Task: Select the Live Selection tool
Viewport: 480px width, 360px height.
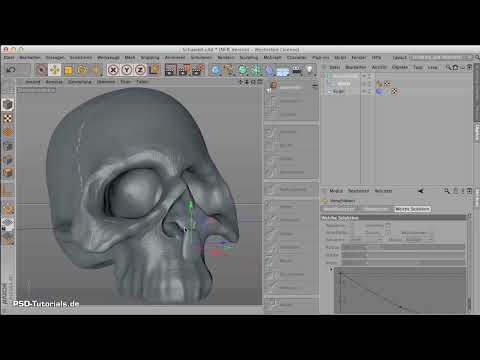Action: (41, 70)
